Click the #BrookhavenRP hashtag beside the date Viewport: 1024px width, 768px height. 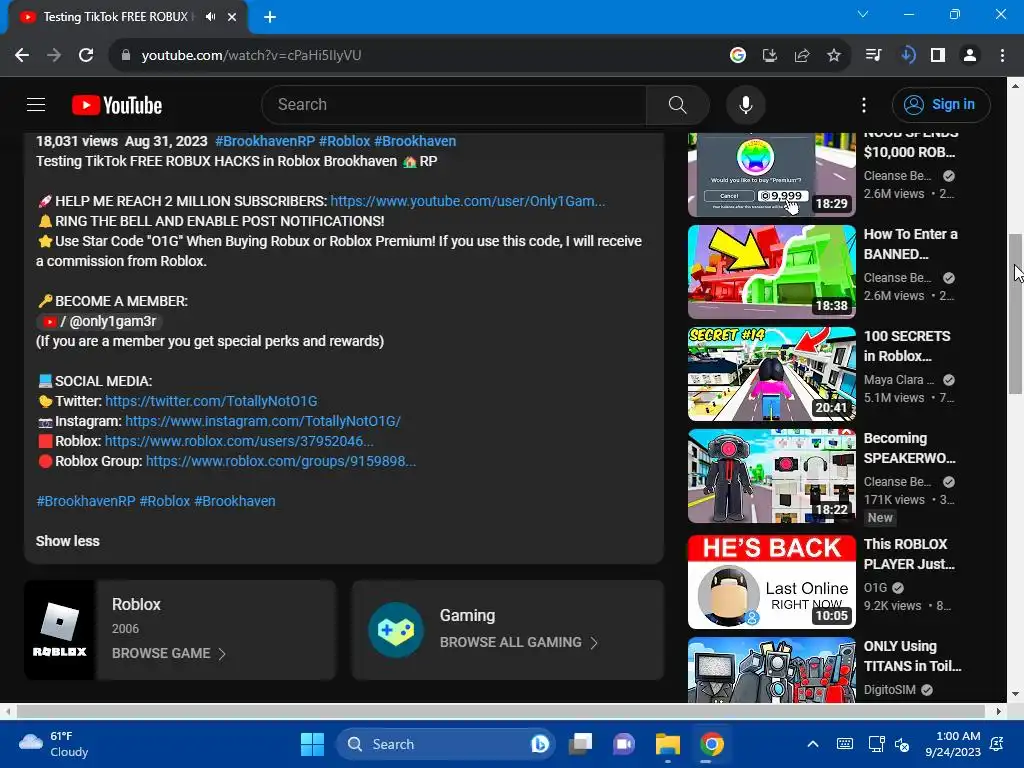(265, 141)
